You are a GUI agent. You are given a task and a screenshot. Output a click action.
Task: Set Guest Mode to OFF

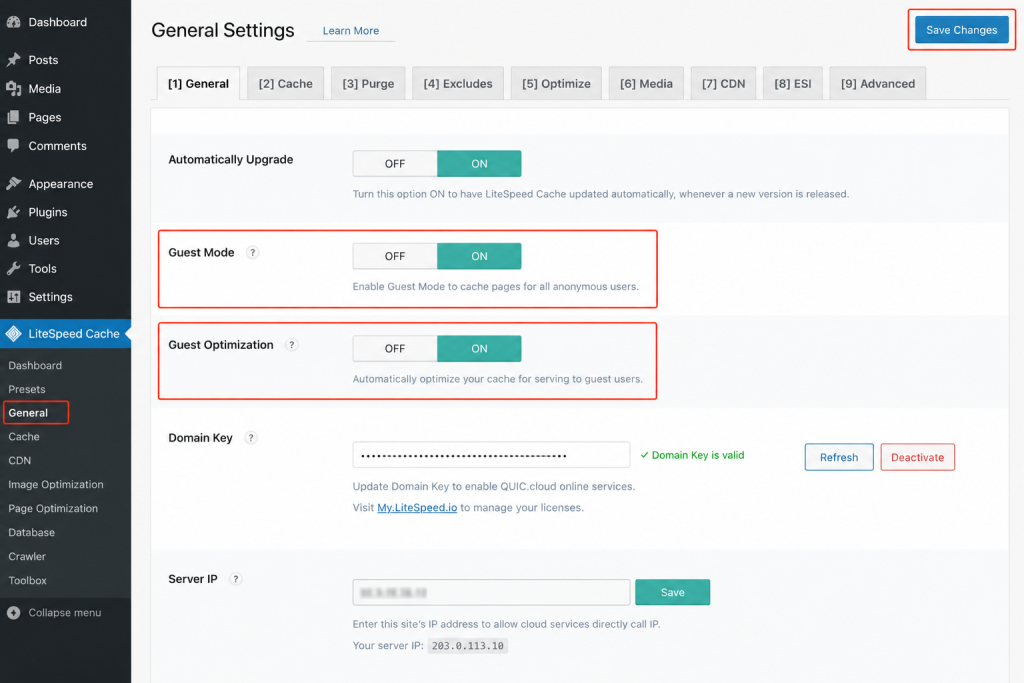click(x=394, y=256)
